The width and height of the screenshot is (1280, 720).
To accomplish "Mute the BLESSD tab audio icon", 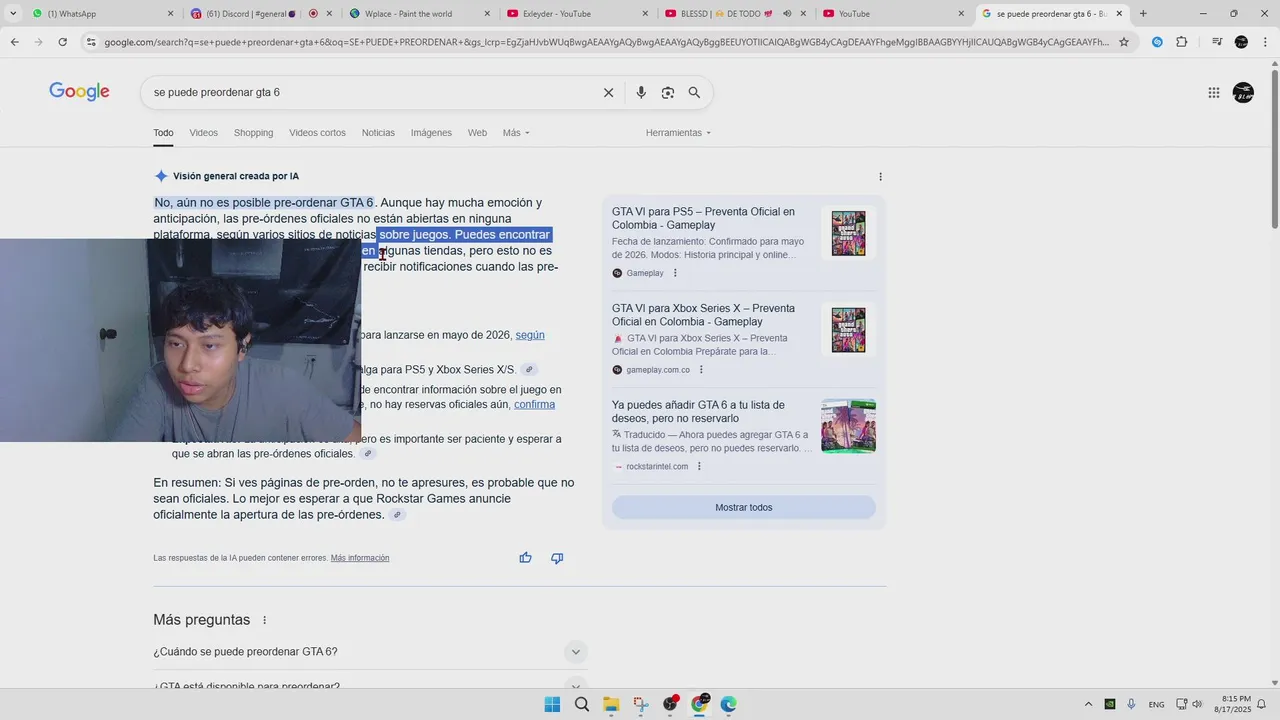I will coord(787,14).
